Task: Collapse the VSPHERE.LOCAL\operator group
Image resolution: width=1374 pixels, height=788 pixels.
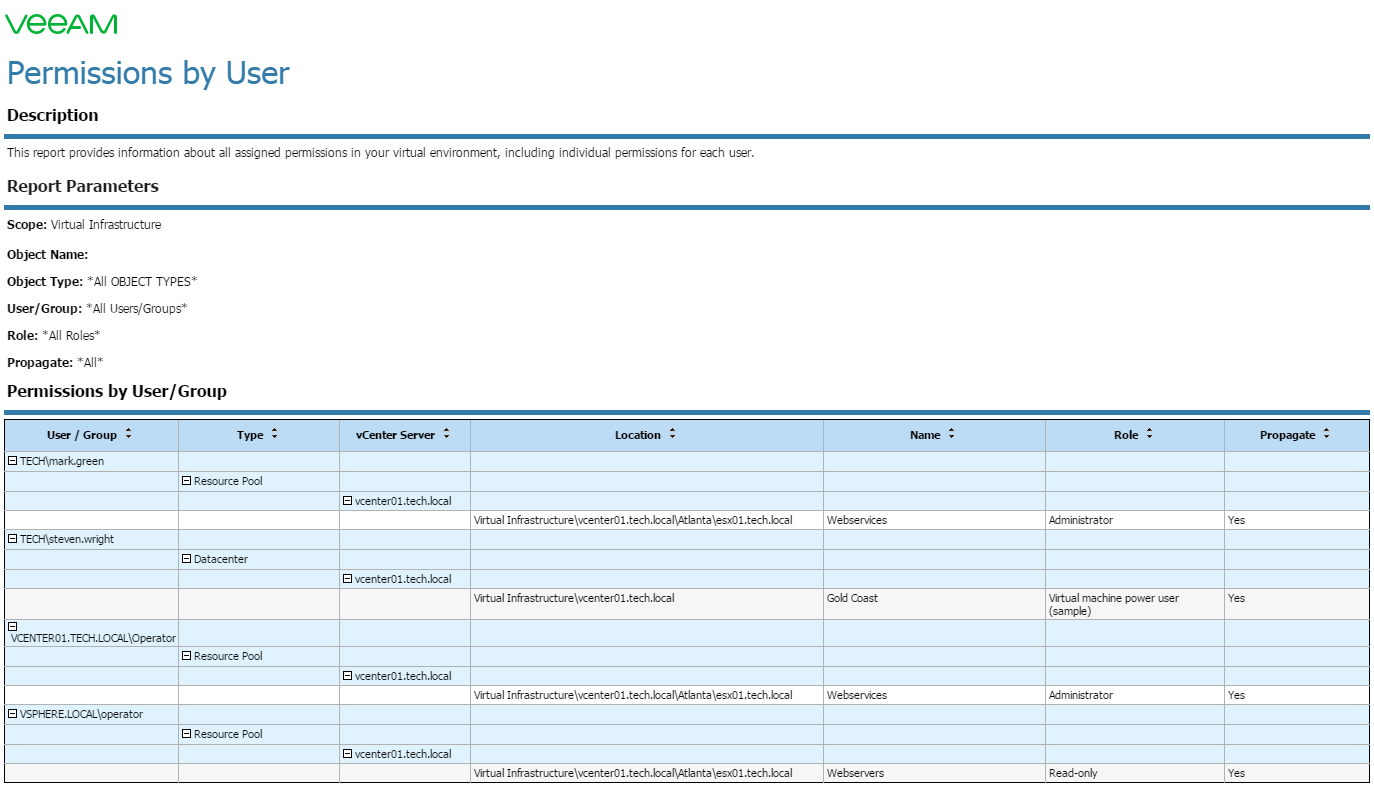Action: click(13, 714)
